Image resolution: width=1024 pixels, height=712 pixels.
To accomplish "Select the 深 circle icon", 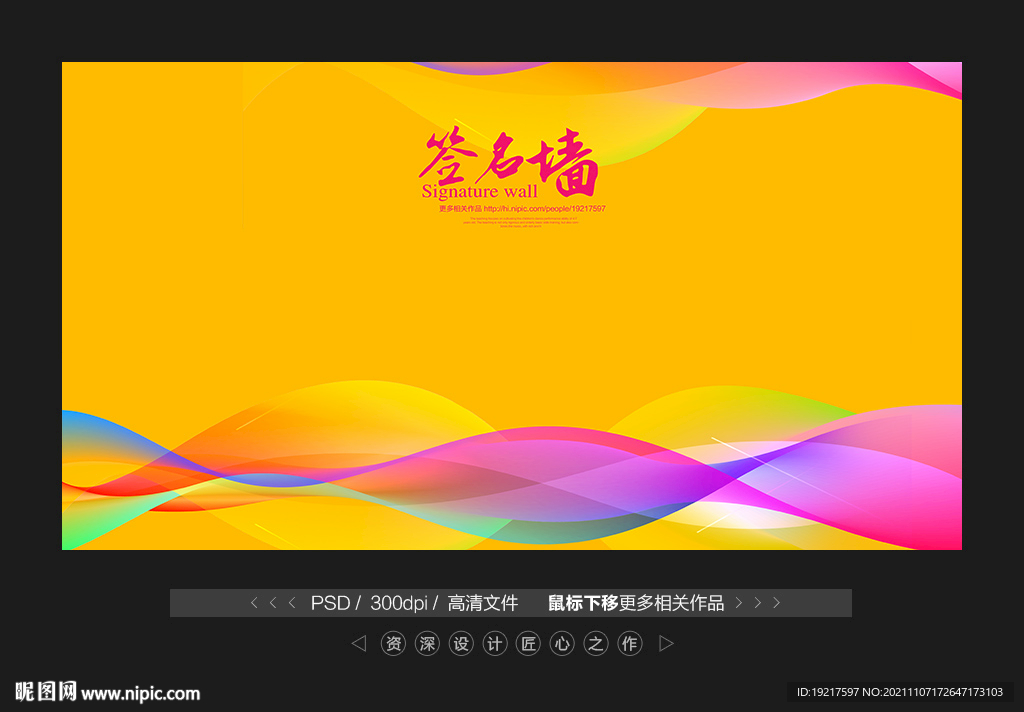I will coord(427,643).
